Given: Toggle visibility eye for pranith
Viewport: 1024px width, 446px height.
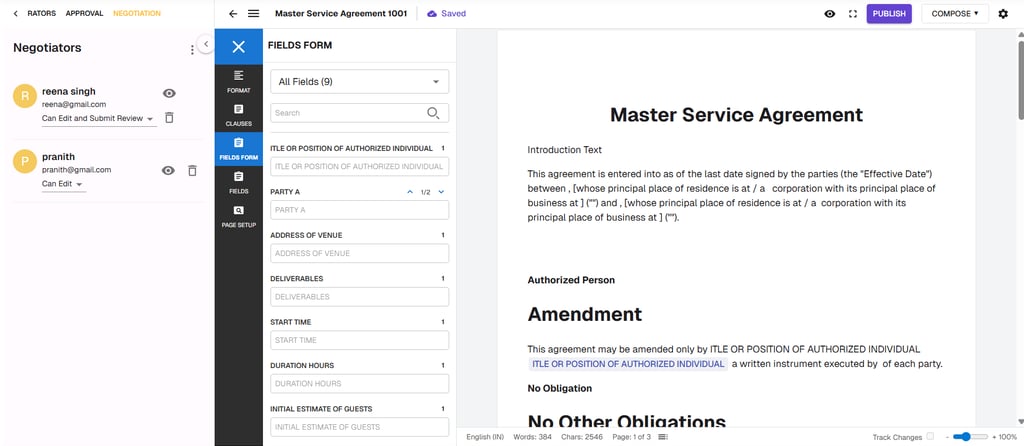Looking at the screenshot, I should click(168, 170).
